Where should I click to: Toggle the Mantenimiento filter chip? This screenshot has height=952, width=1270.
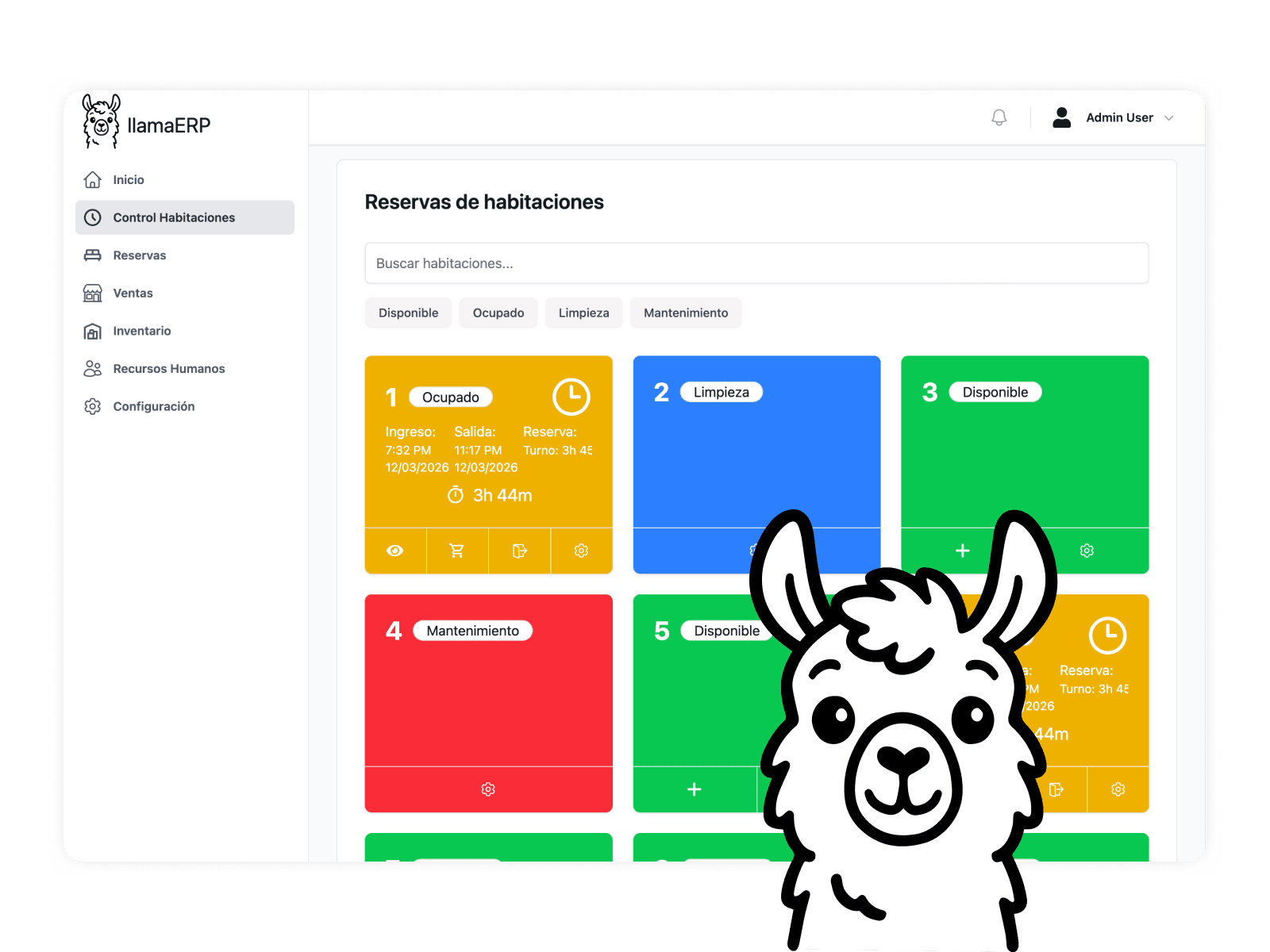pos(685,313)
